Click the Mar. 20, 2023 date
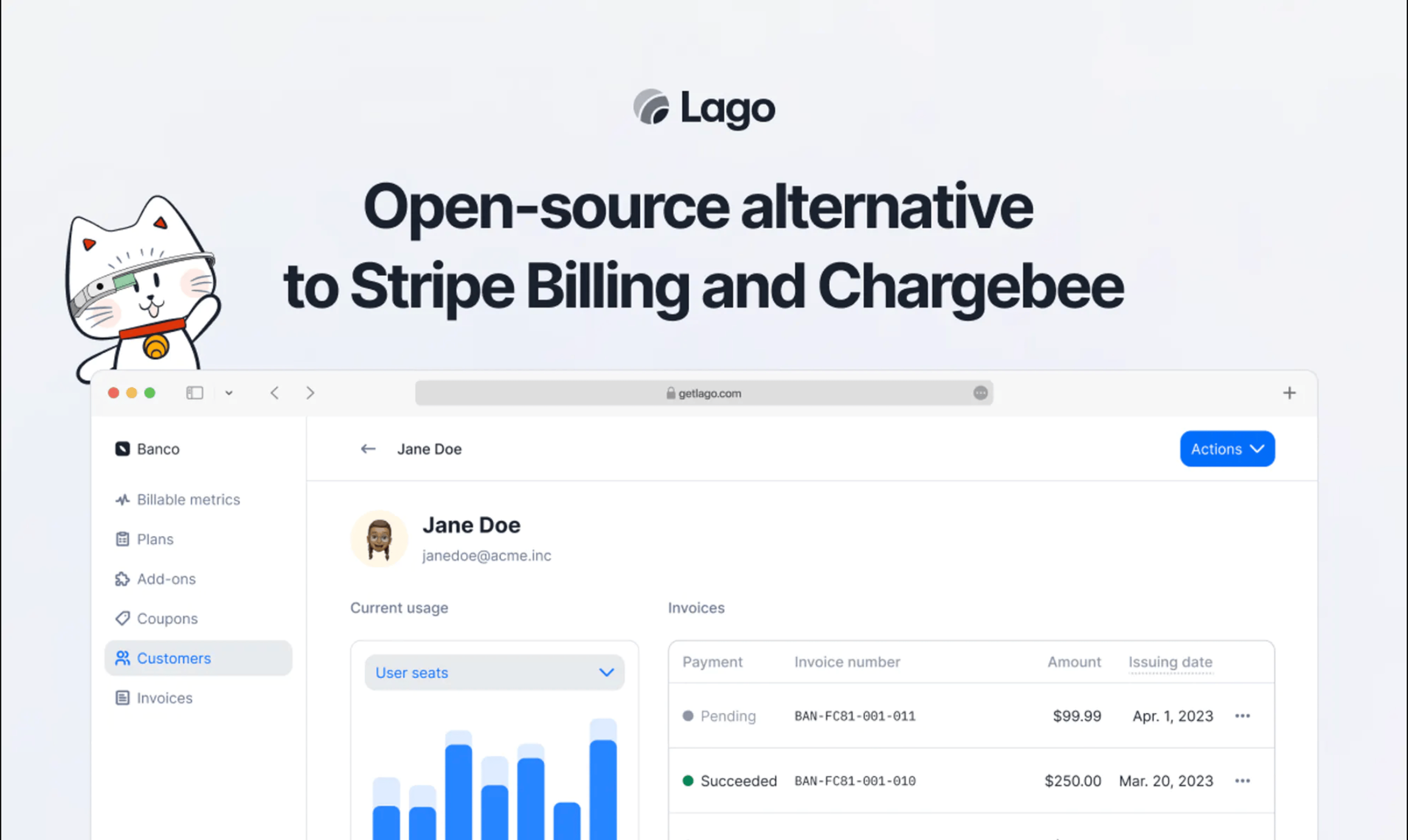This screenshot has width=1408, height=840. (x=1166, y=781)
